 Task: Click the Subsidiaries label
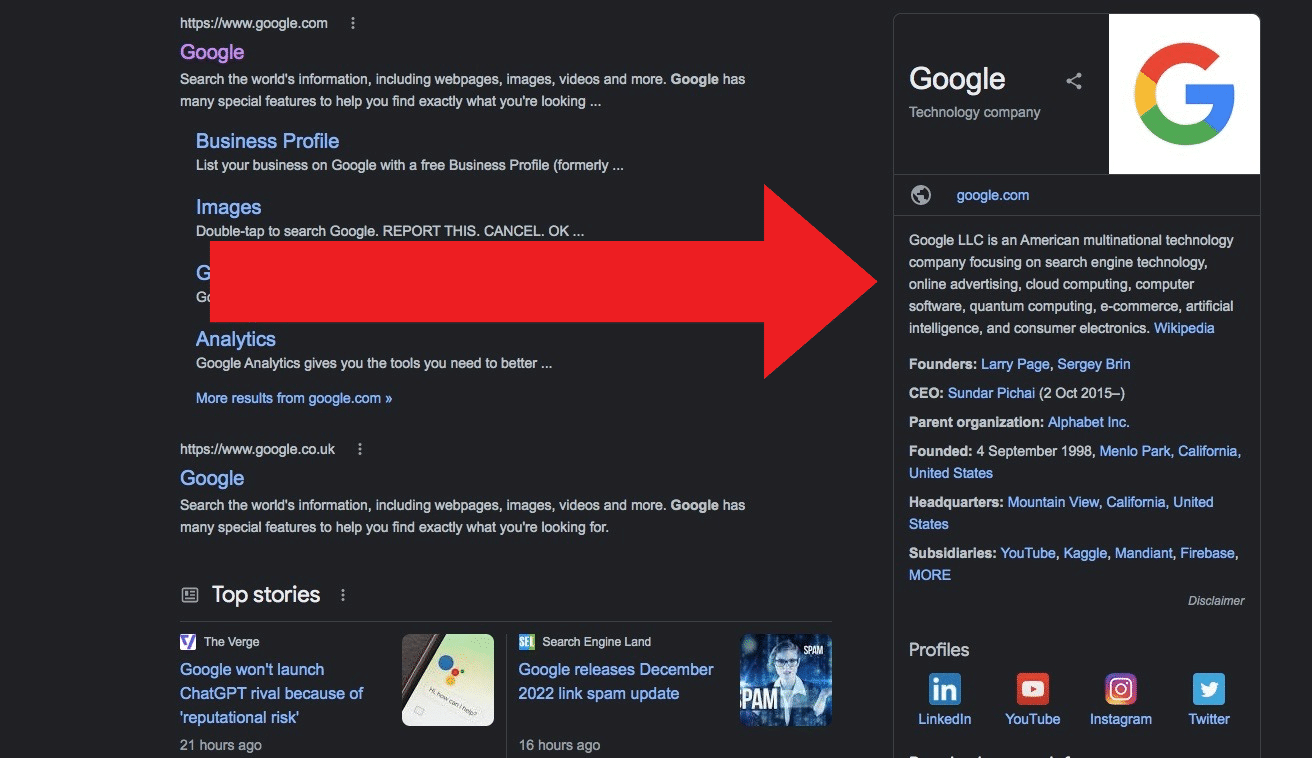953,553
